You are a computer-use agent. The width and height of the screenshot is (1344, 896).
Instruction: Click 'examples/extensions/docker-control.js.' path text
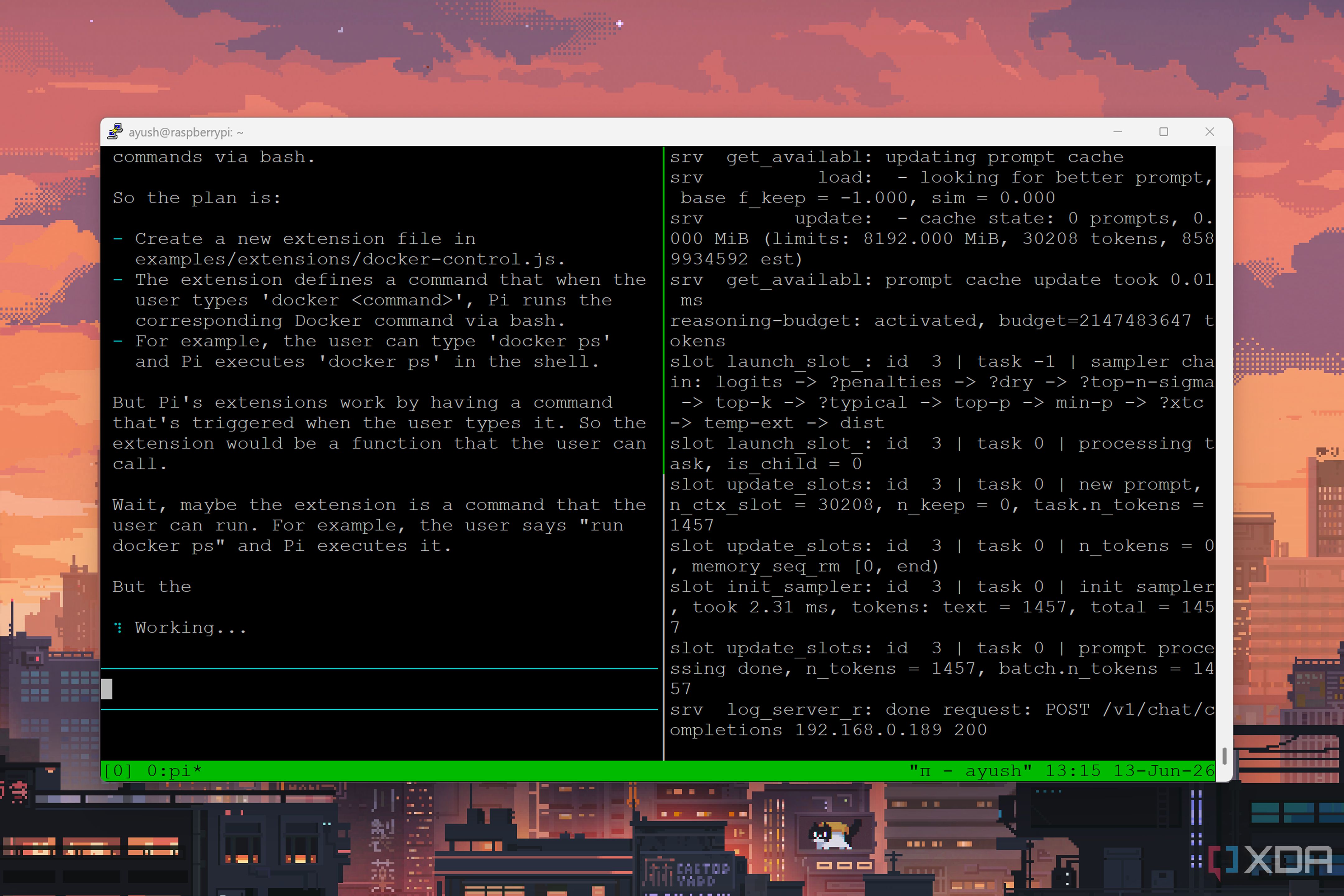pyautogui.click(x=350, y=259)
